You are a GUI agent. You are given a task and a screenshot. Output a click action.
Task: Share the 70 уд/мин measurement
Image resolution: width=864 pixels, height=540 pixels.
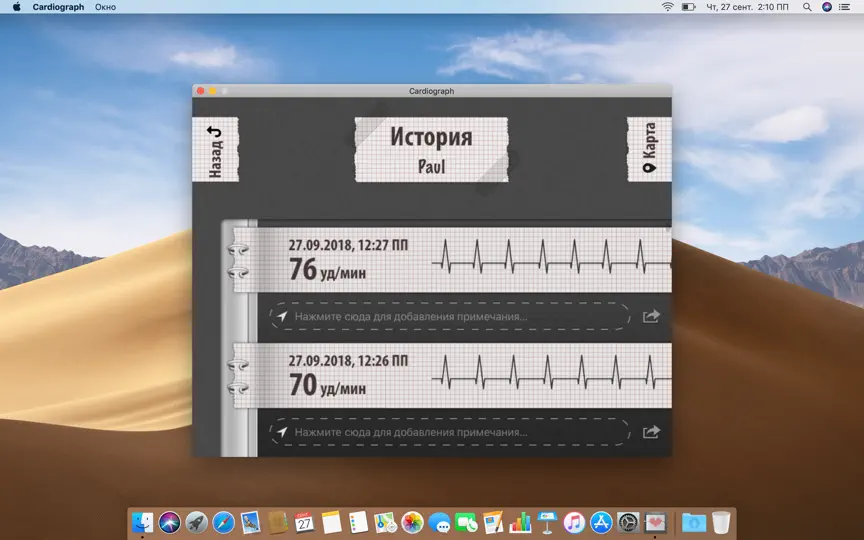click(651, 432)
